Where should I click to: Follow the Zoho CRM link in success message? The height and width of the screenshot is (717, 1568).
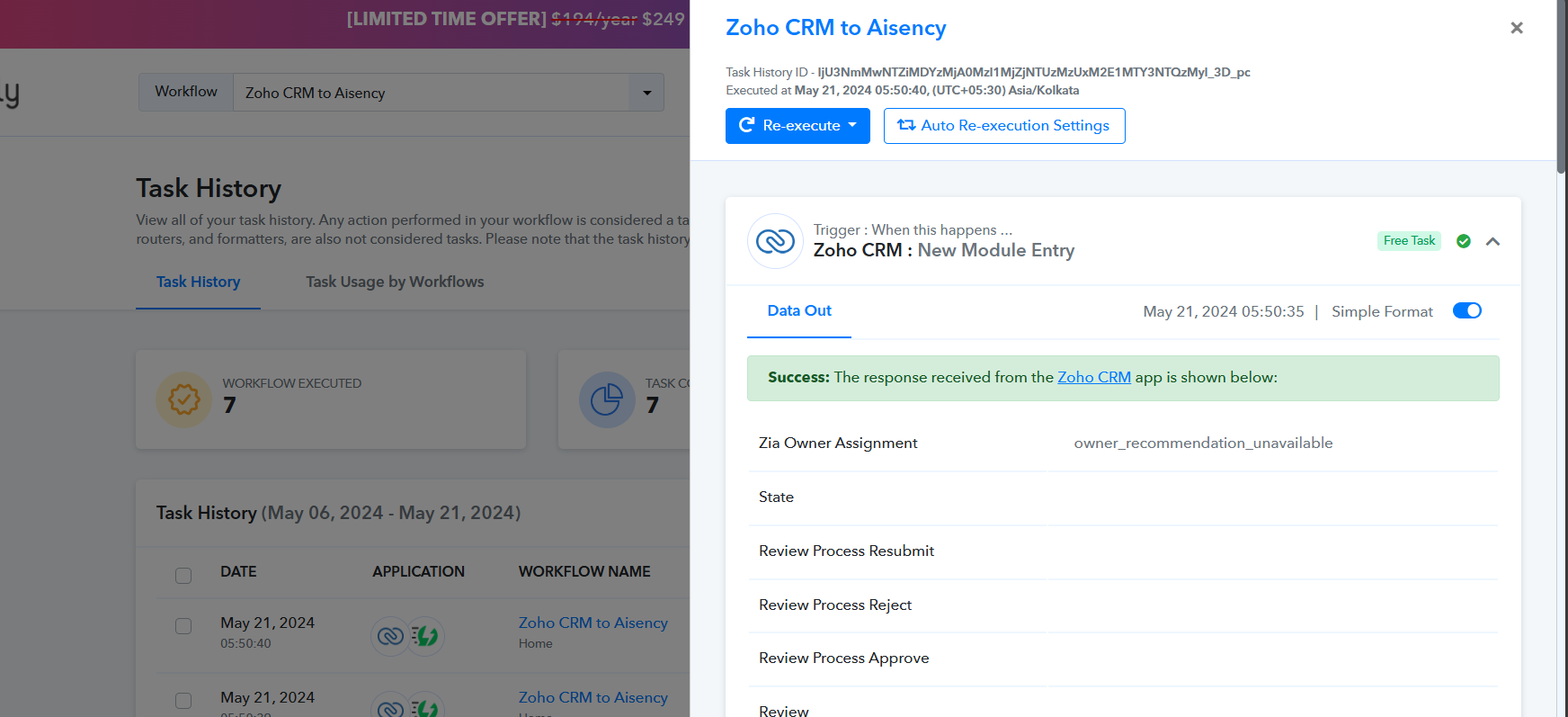tap(1094, 378)
